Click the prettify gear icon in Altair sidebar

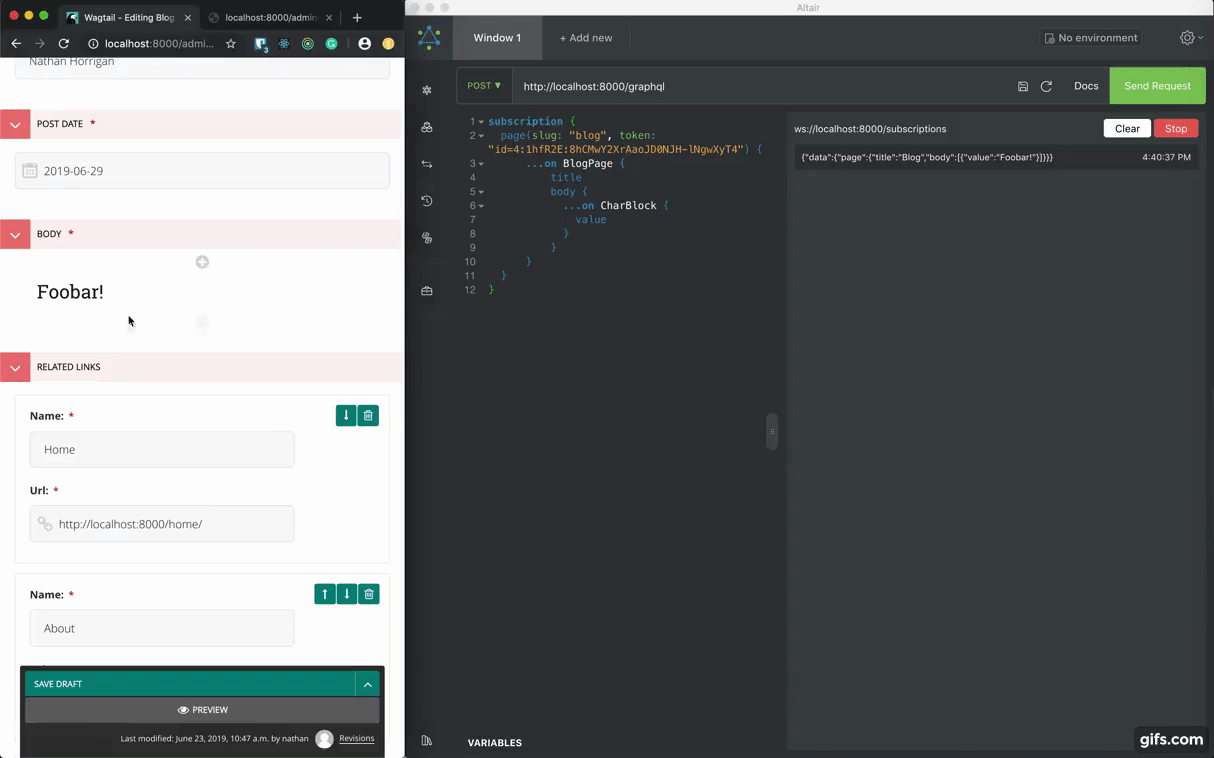click(x=427, y=90)
